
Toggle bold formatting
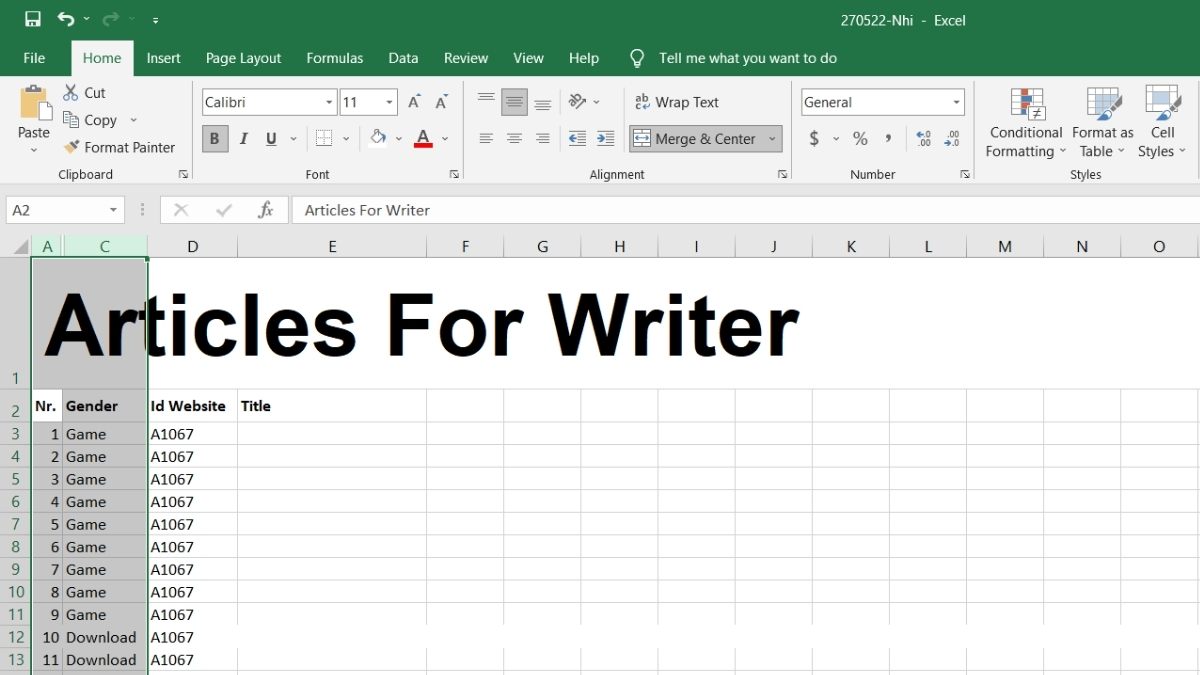click(x=214, y=138)
